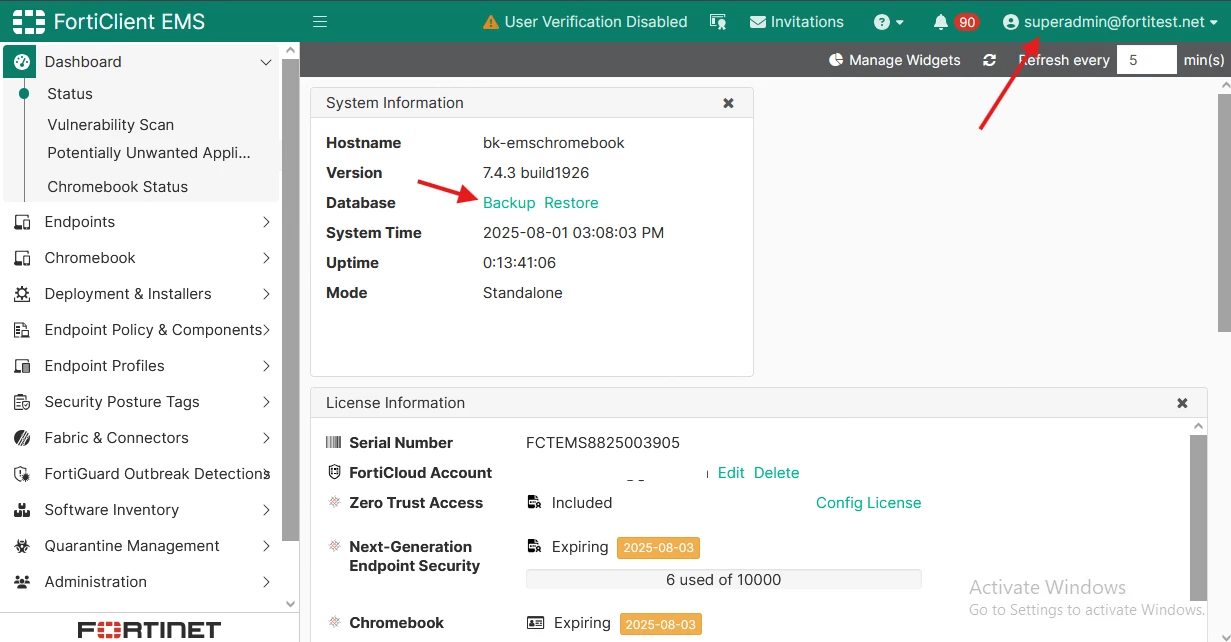The width and height of the screenshot is (1231, 642).
Task: Click the Dashboard gauge icon in sidebar
Action: pyautogui.click(x=21, y=62)
